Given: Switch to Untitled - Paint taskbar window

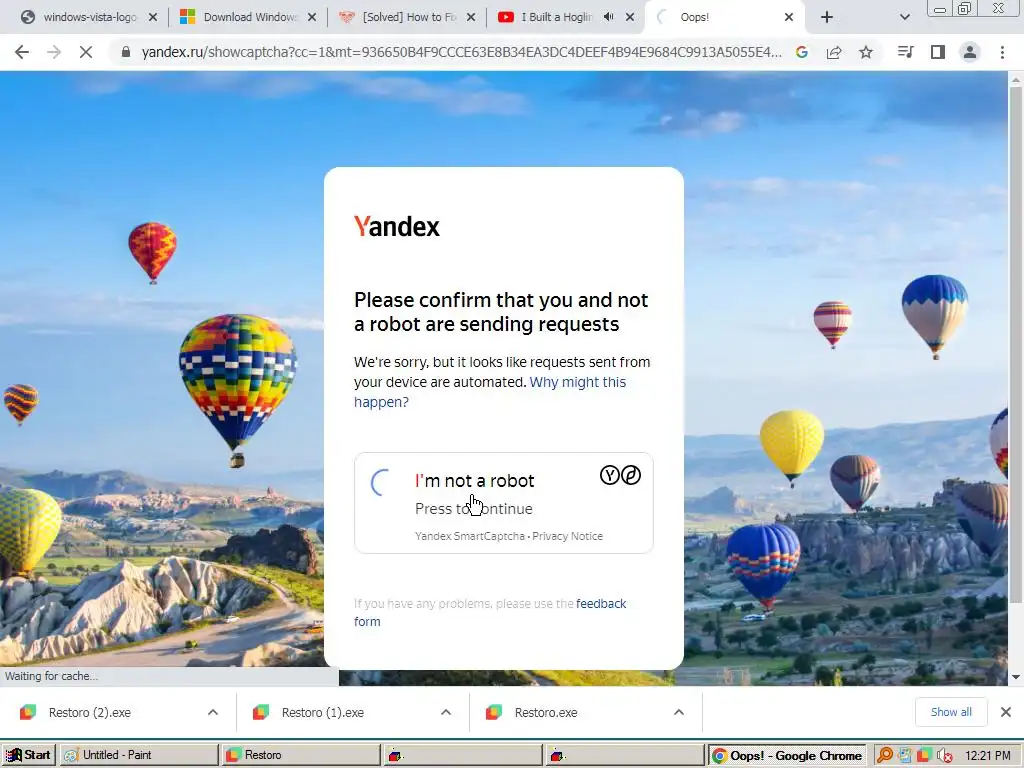Looking at the screenshot, I should pyautogui.click(x=139, y=755).
